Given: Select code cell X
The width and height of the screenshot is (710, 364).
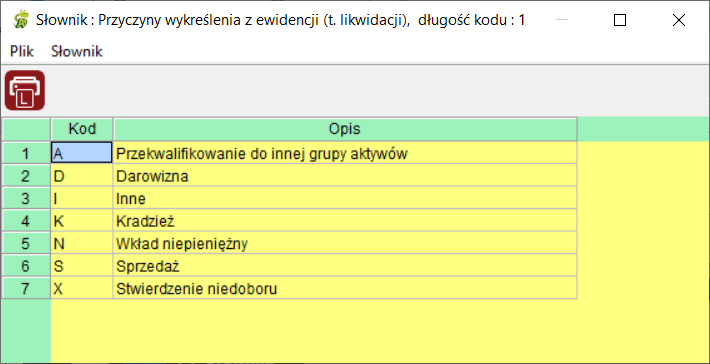Looking at the screenshot, I should [82, 288].
